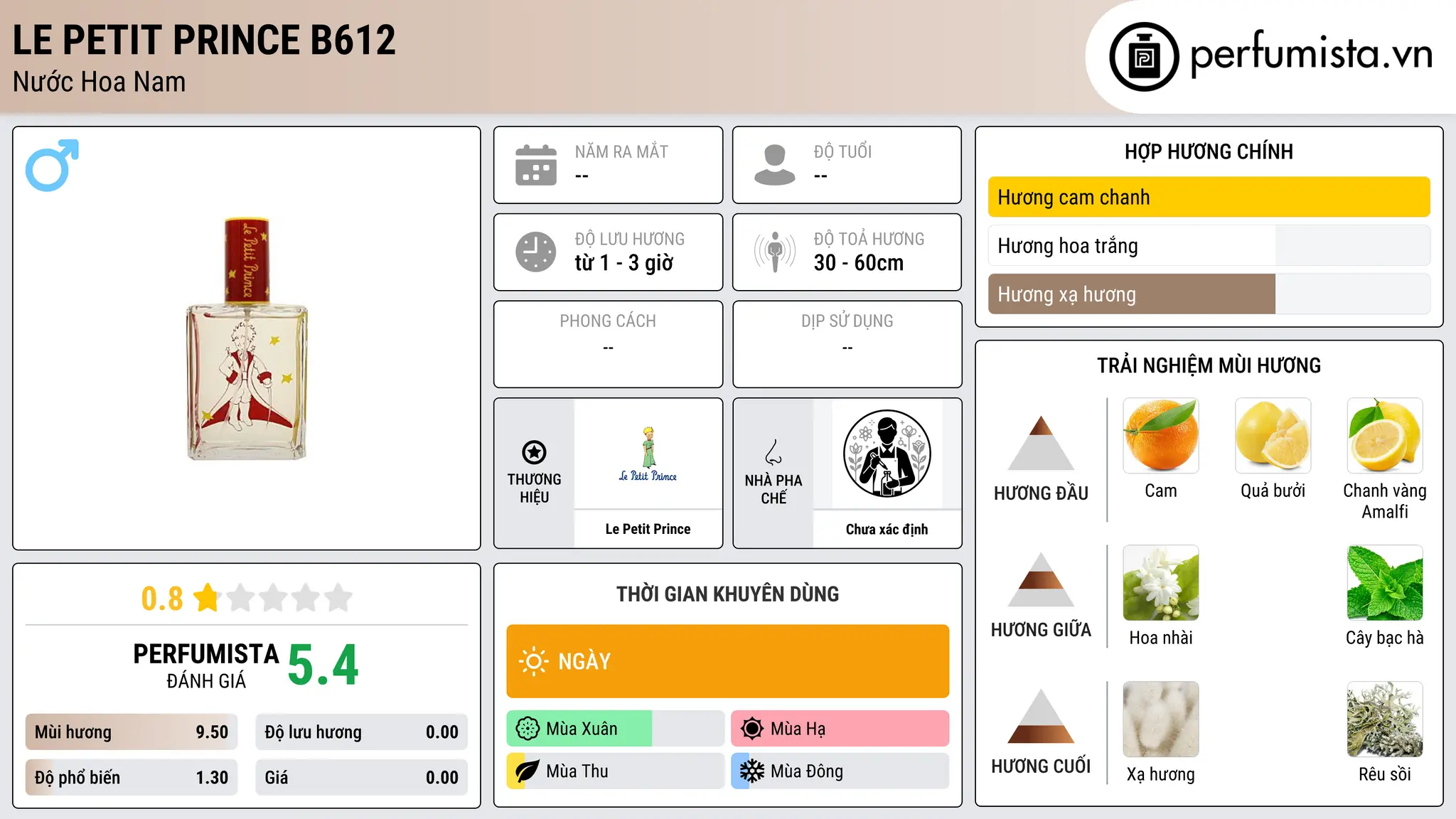Screen dimensions: 1456x819
Task: Click the Mùa Hạ season bar
Action: coord(840,729)
